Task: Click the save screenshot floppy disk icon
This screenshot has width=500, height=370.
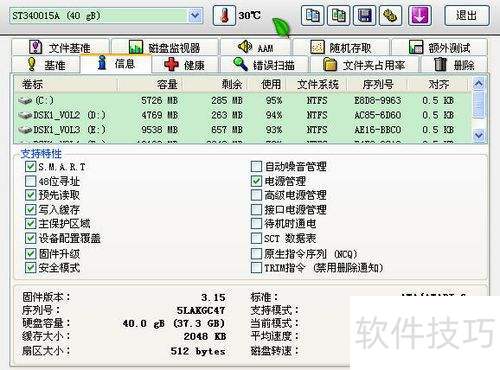Action: coord(364,15)
